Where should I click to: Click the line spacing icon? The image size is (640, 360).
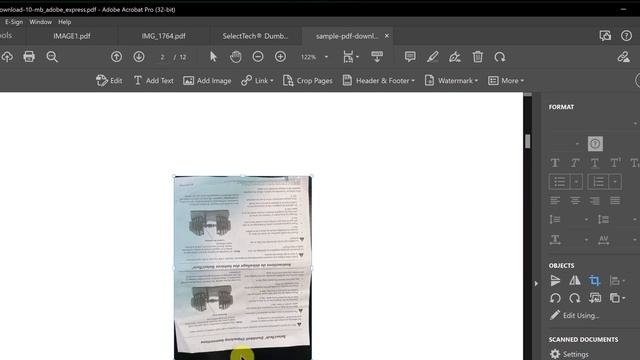tap(555, 220)
